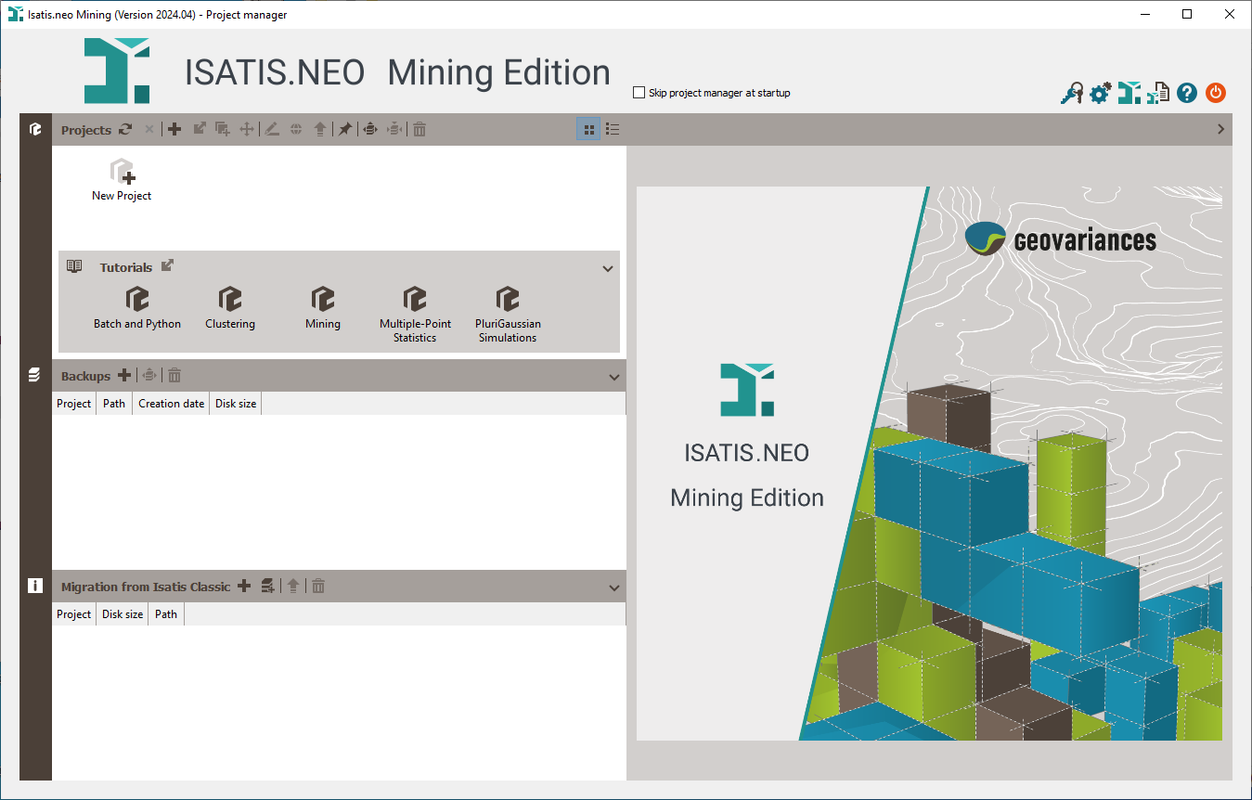This screenshot has height=800, width=1252.
Task: Click Creation date column header
Action: [x=171, y=403]
